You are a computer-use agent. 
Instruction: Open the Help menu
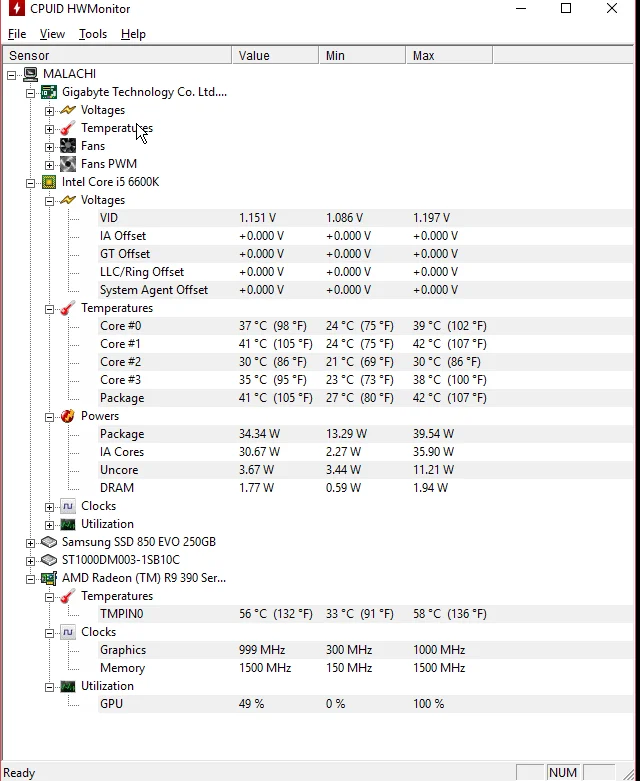(133, 34)
